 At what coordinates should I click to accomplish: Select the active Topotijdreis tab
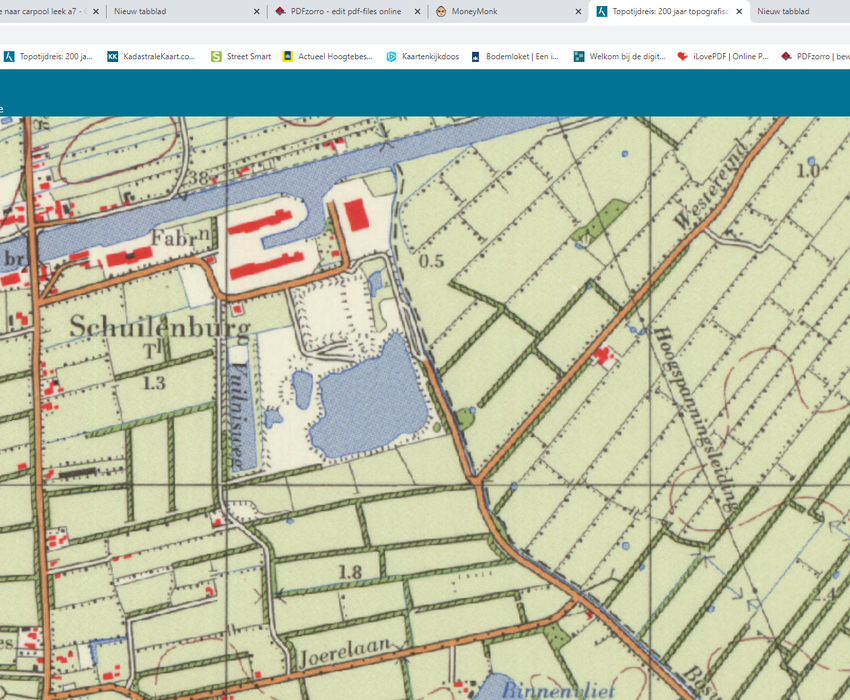click(x=670, y=11)
